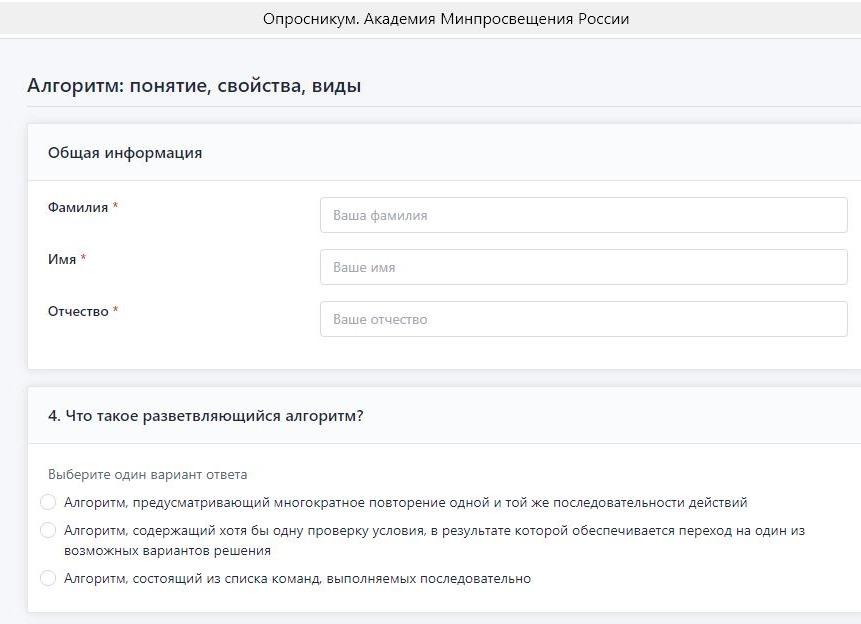This screenshot has height=624, width=861.
Task: Choose radio button for condition-check algorithm answer
Action: 48,530
